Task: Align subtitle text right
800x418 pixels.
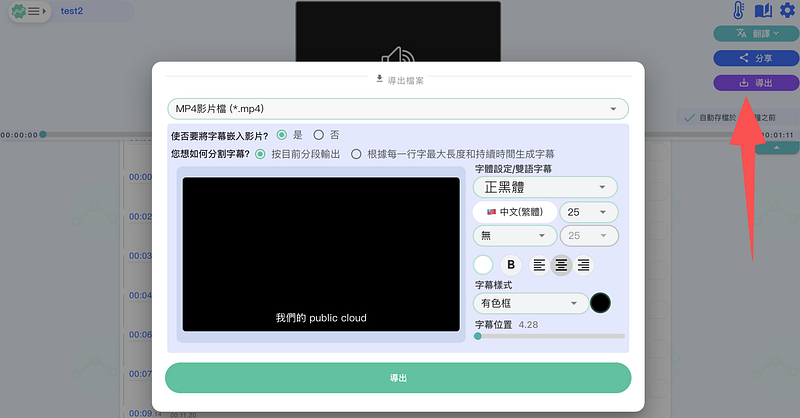Action: (x=584, y=265)
